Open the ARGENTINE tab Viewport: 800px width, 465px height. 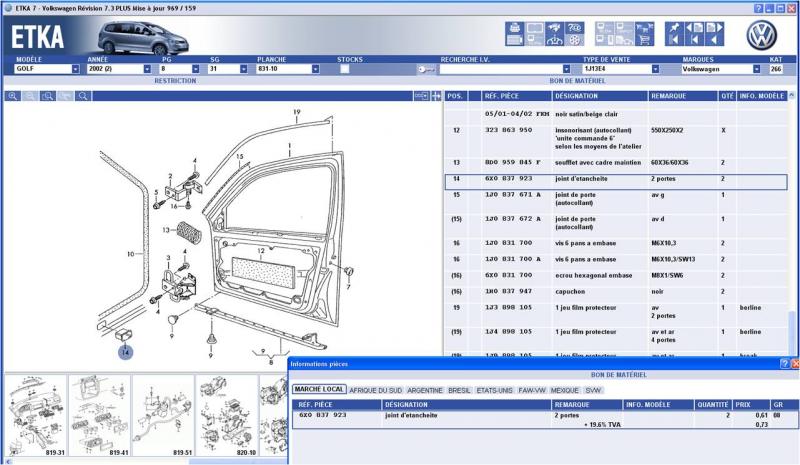click(x=424, y=390)
